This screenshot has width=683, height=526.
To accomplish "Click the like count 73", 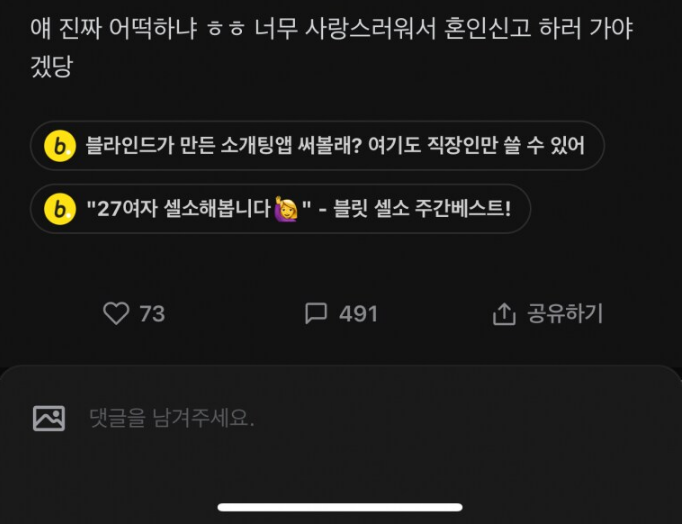I will pos(152,314).
